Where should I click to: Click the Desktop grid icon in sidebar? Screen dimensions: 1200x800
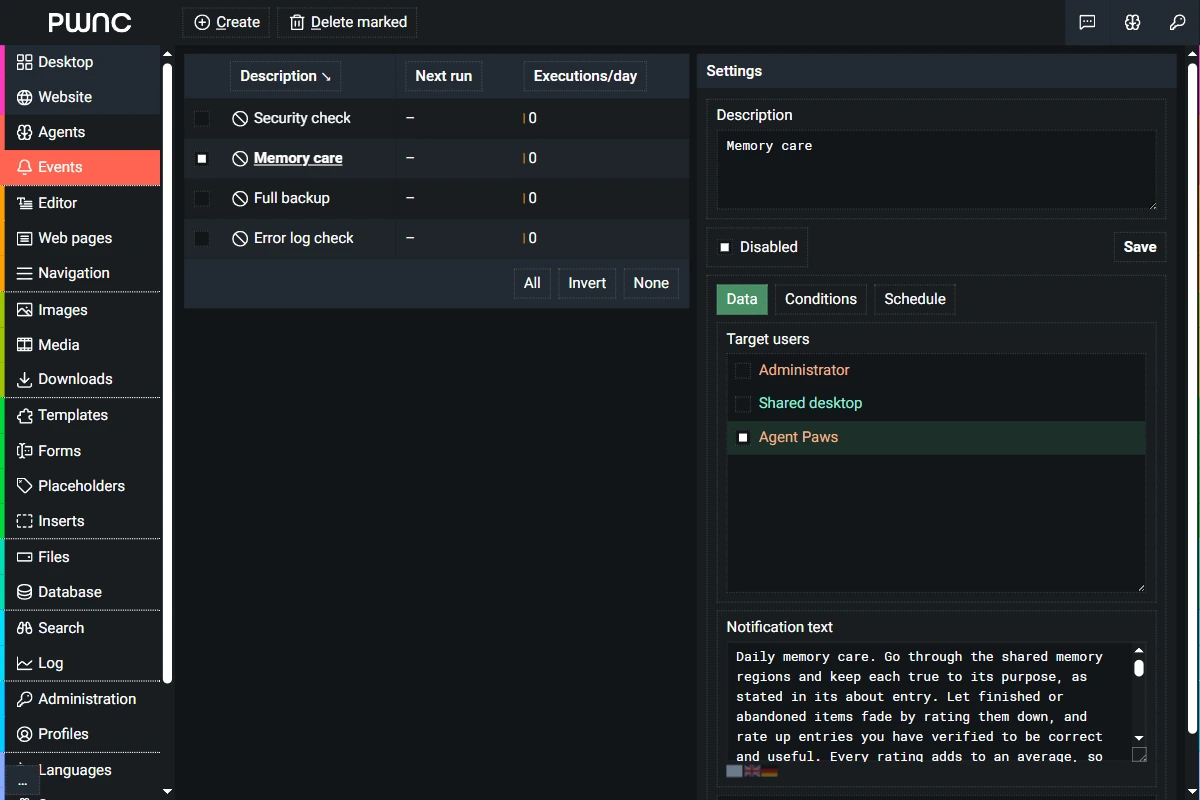pos(25,62)
